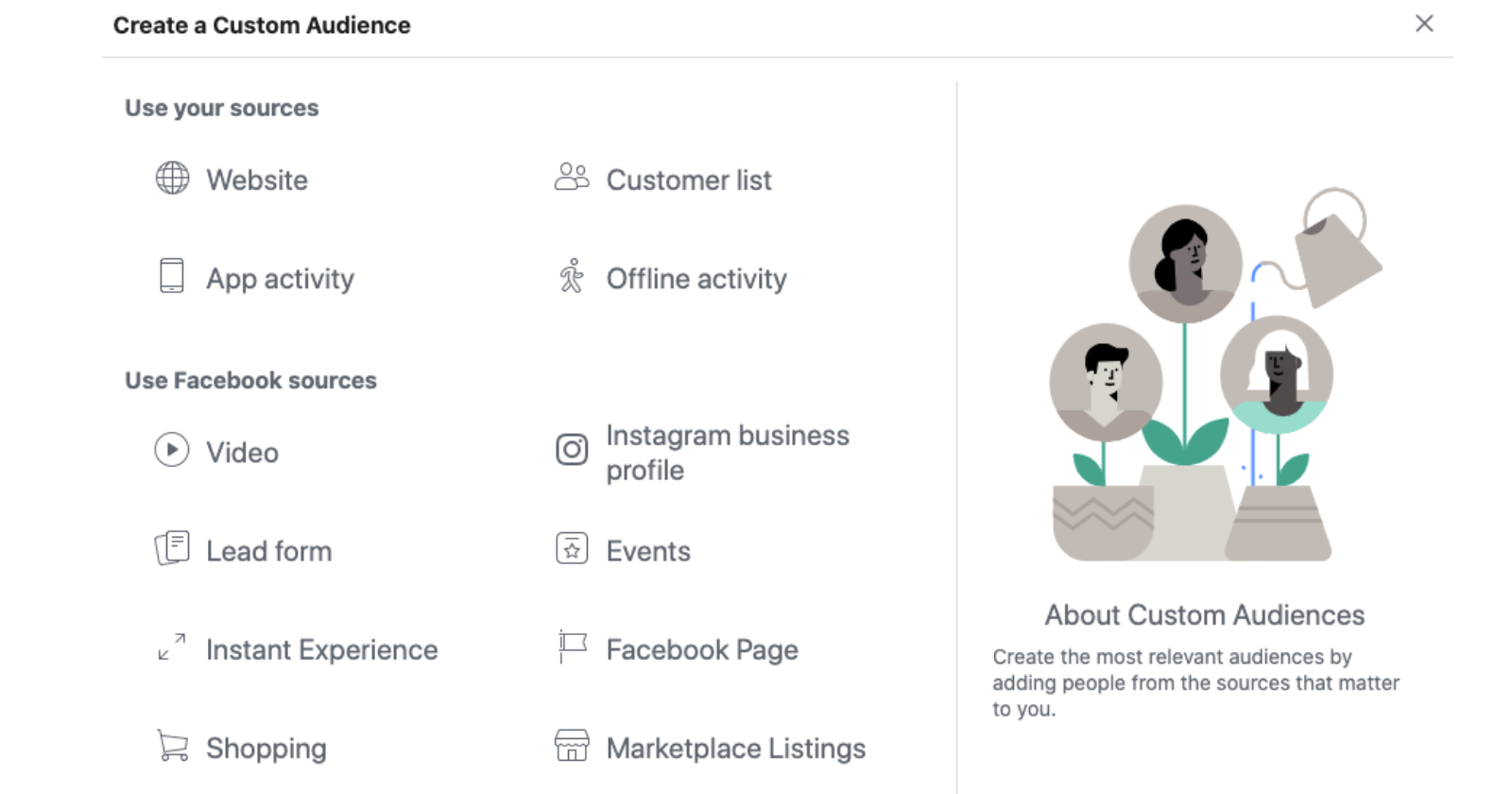Click the walking person Offline activity icon
Screen dimensions: 1512x794
pyautogui.click(x=572, y=276)
